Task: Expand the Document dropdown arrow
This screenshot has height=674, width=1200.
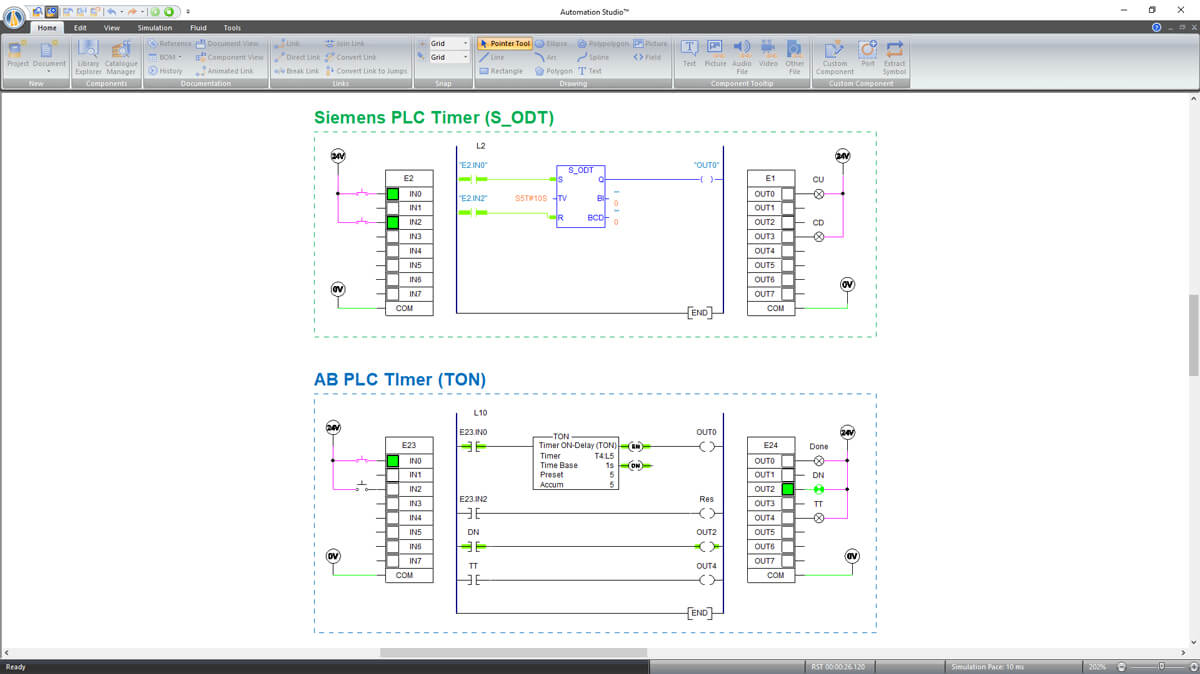Action: [49, 71]
